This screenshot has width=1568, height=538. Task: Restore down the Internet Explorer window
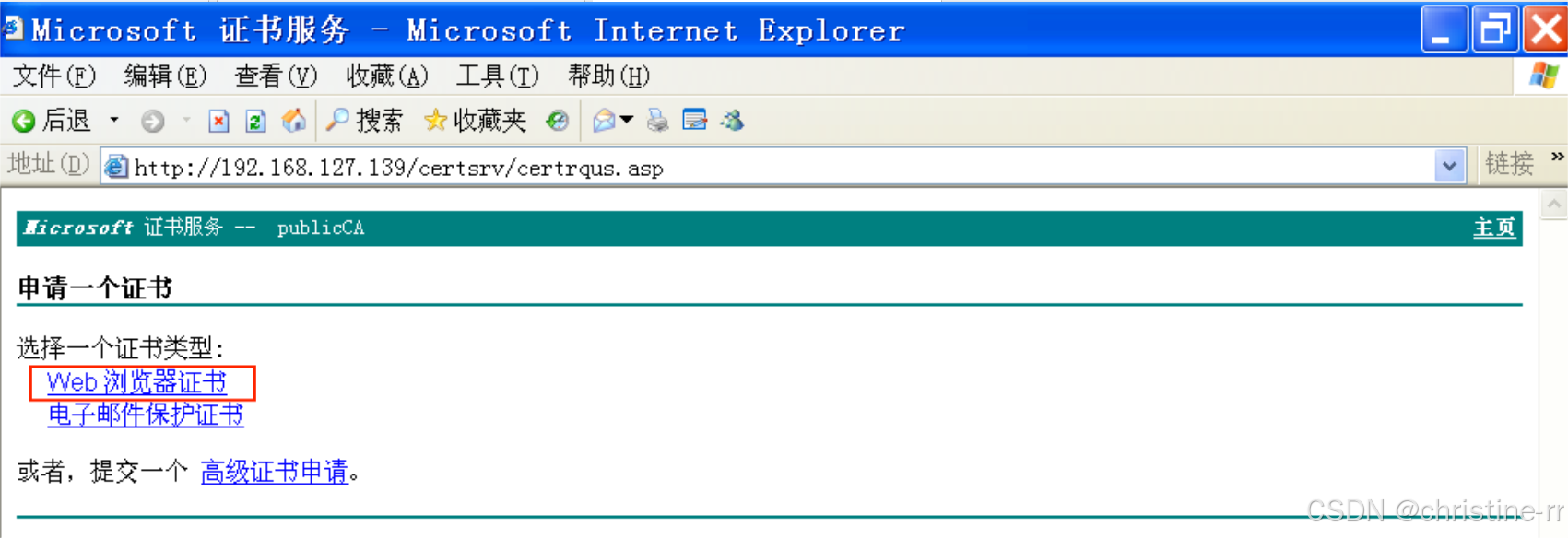coord(1494,29)
